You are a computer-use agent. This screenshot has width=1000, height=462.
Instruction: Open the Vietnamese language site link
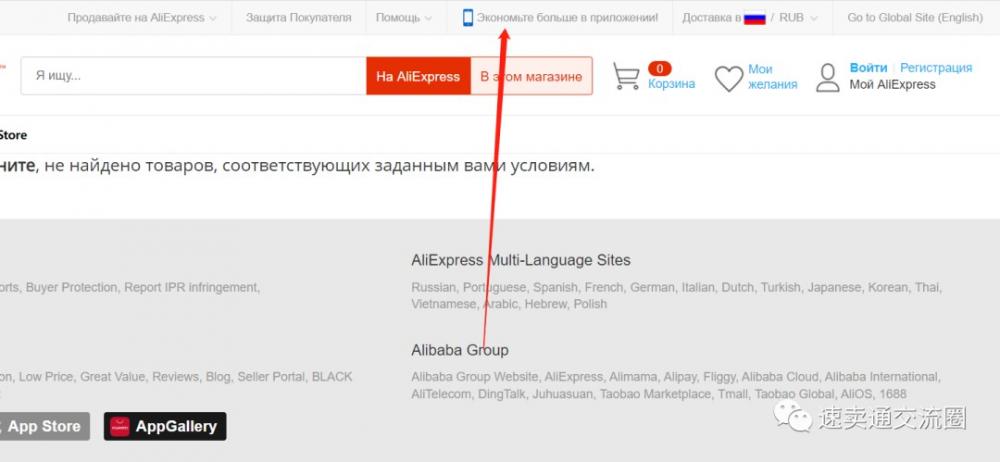pos(444,304)
